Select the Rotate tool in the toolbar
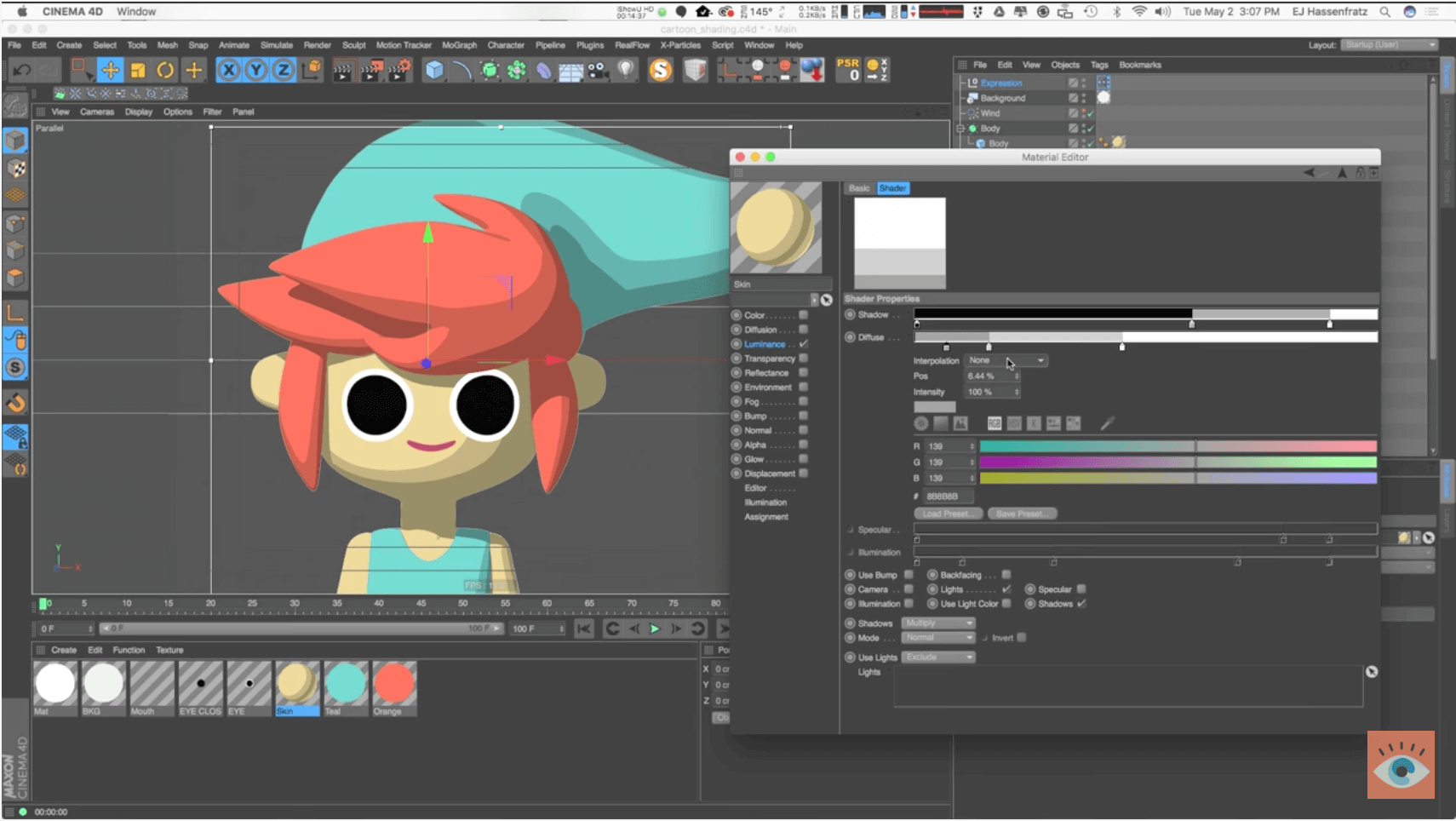The height and width of the screenshot is (821, 1456). click(165, 70)
